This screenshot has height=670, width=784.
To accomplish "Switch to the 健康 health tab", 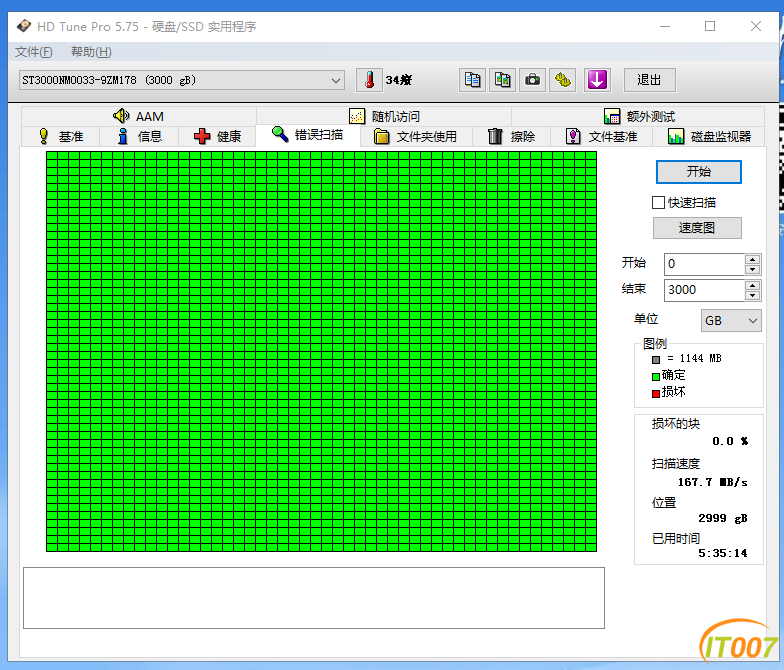I will point(217,136).
